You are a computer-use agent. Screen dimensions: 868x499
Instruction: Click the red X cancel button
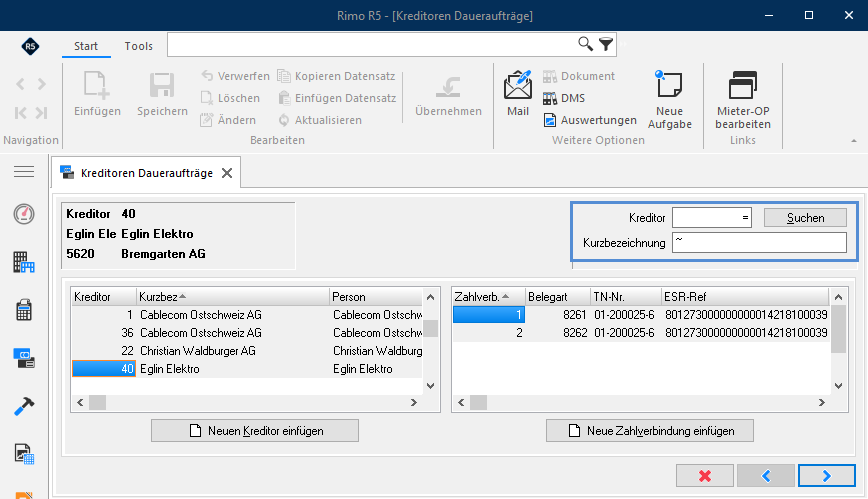tap(705, 476)
